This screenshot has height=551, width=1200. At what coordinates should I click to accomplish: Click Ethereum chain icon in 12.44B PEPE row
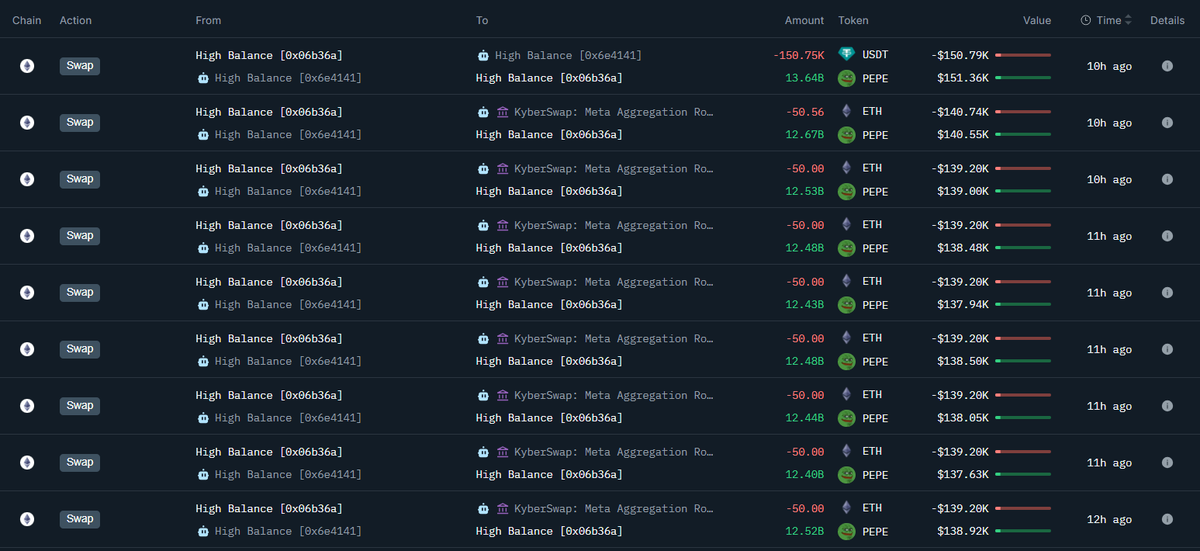27,406
